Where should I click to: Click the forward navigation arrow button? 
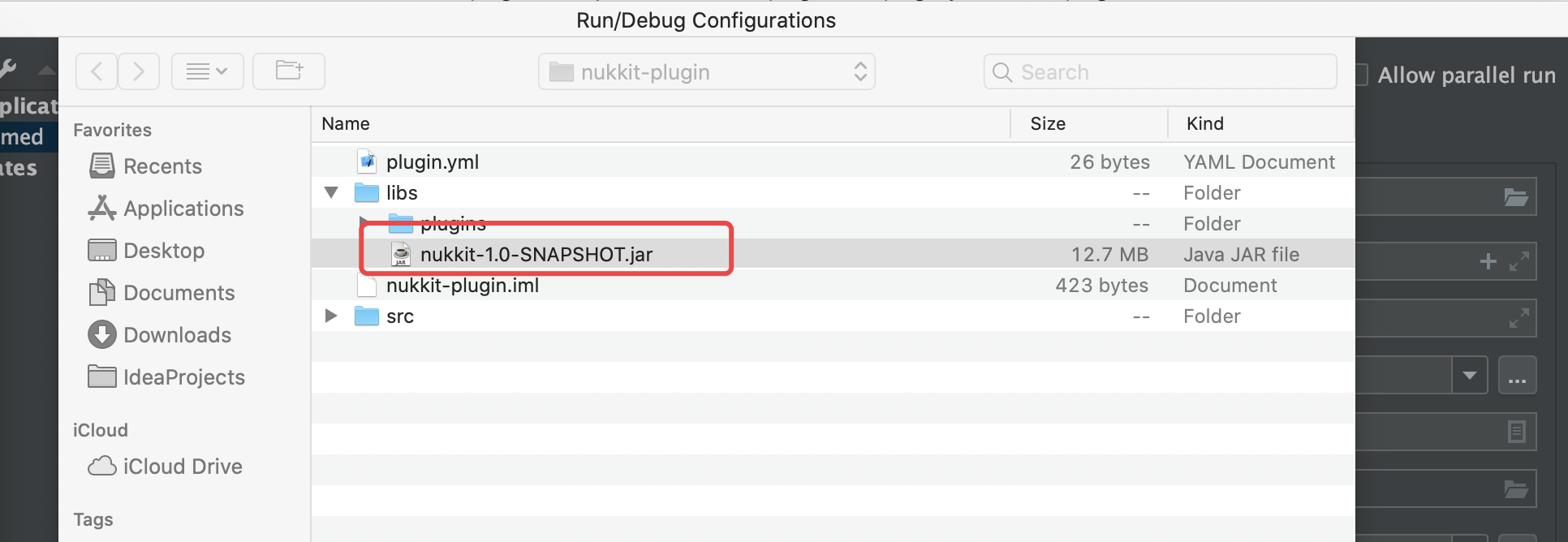[x=139, y=72]
